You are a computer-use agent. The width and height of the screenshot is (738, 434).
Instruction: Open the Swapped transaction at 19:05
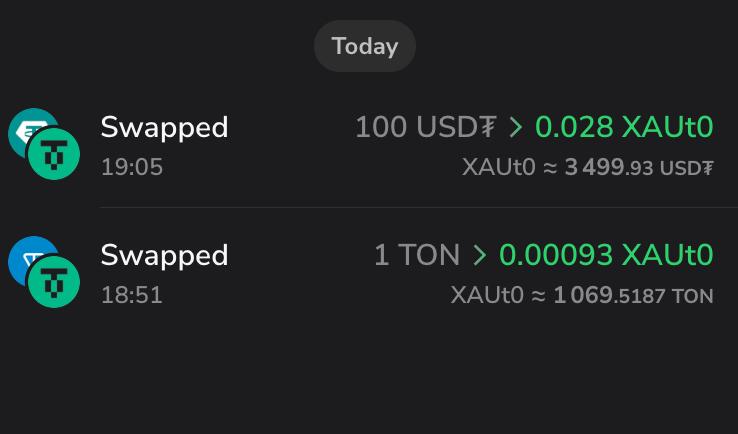(x=369, y=144)
